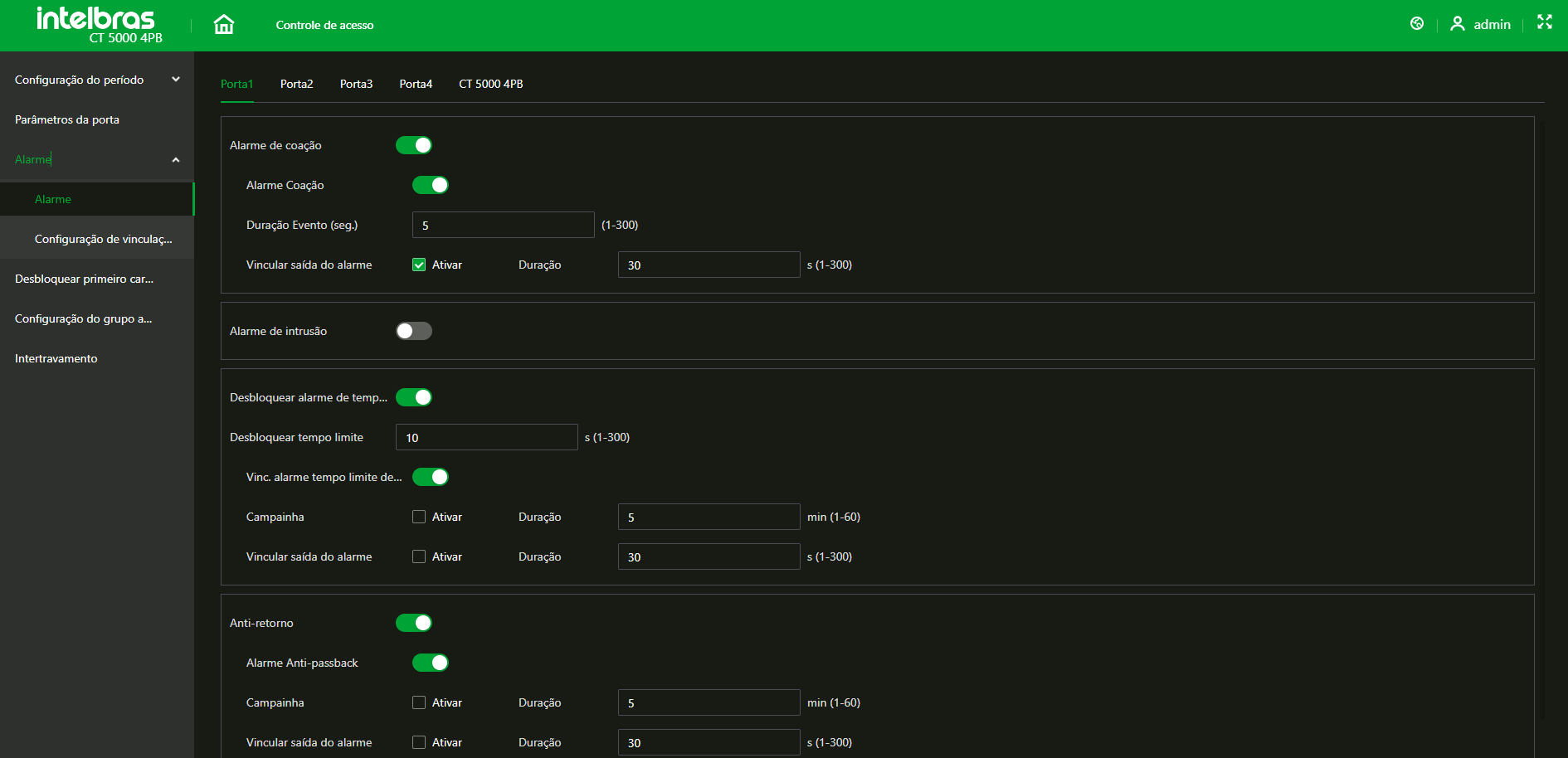Go to Intertravamento settings
The width and height of the screenshot is (1568, 758).
click(56, 358)
